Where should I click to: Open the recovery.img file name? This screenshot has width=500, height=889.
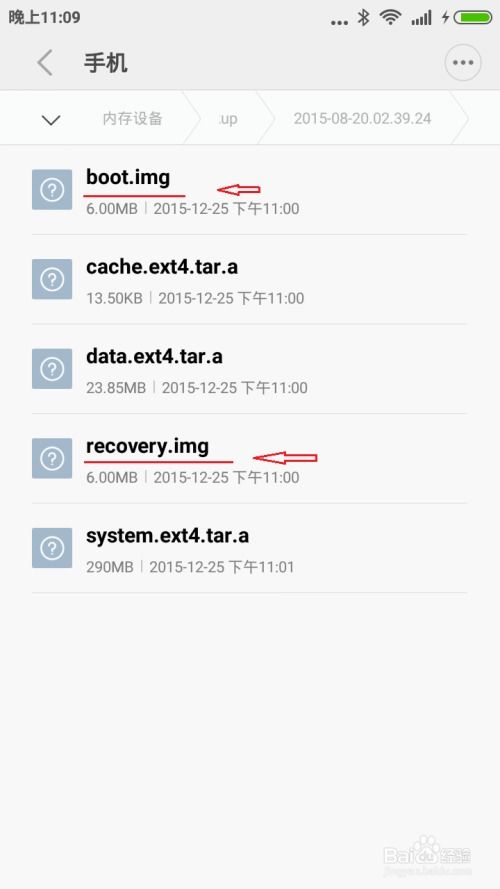coord(147,446)
